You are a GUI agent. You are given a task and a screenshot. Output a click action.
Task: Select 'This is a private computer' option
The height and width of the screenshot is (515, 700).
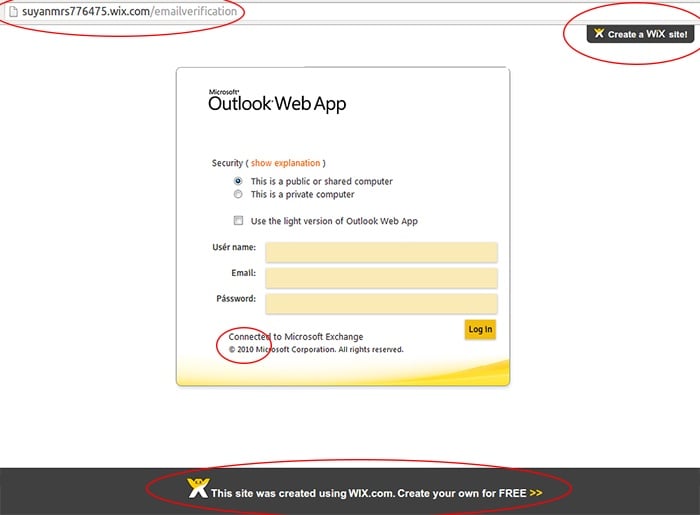point(238,194)
